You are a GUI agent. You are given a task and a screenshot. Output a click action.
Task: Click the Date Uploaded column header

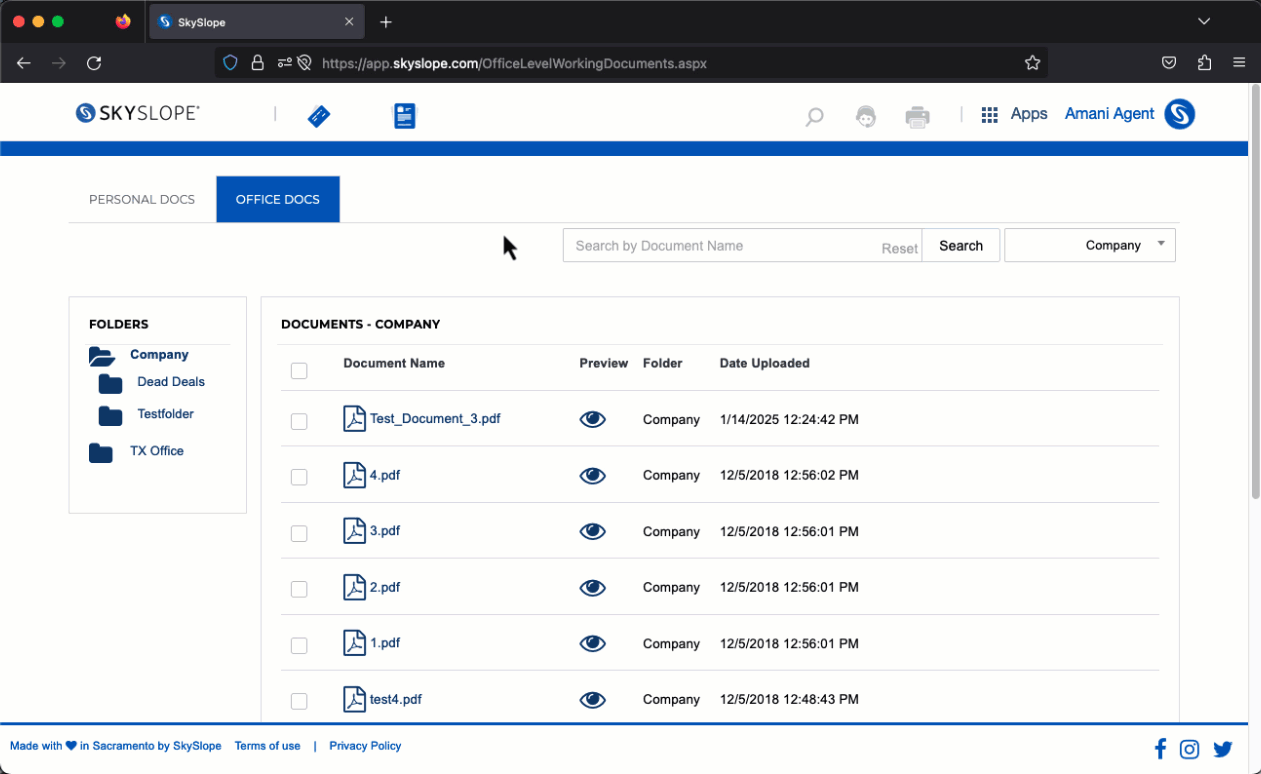[765, 363]
